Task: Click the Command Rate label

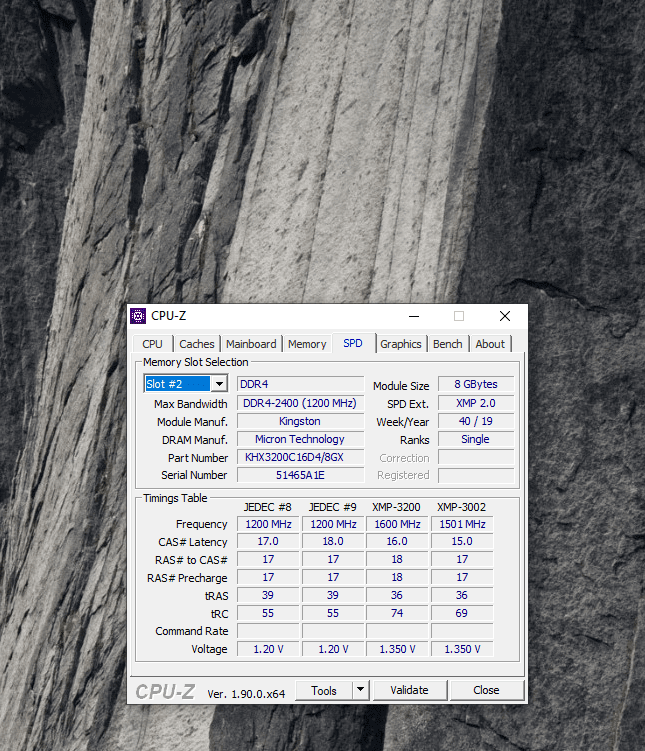Action: pos(192,631)
